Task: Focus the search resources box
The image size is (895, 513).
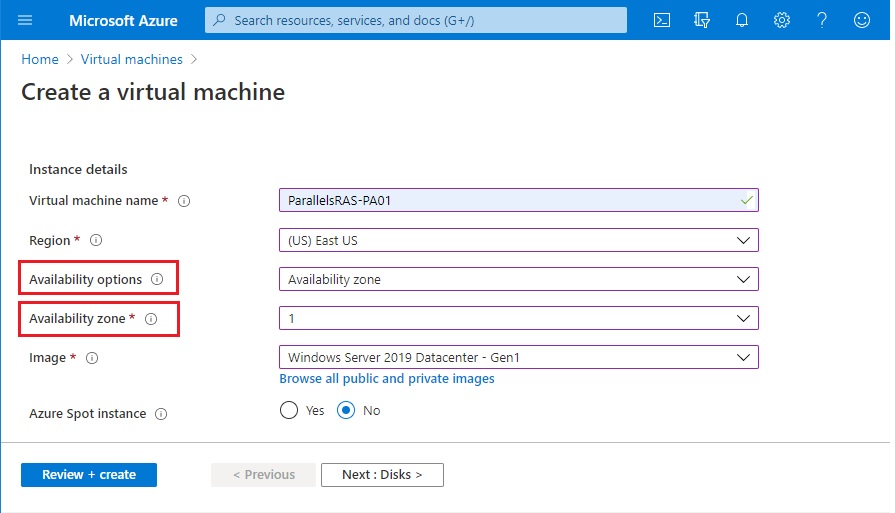Action: (x=416, y=21)
